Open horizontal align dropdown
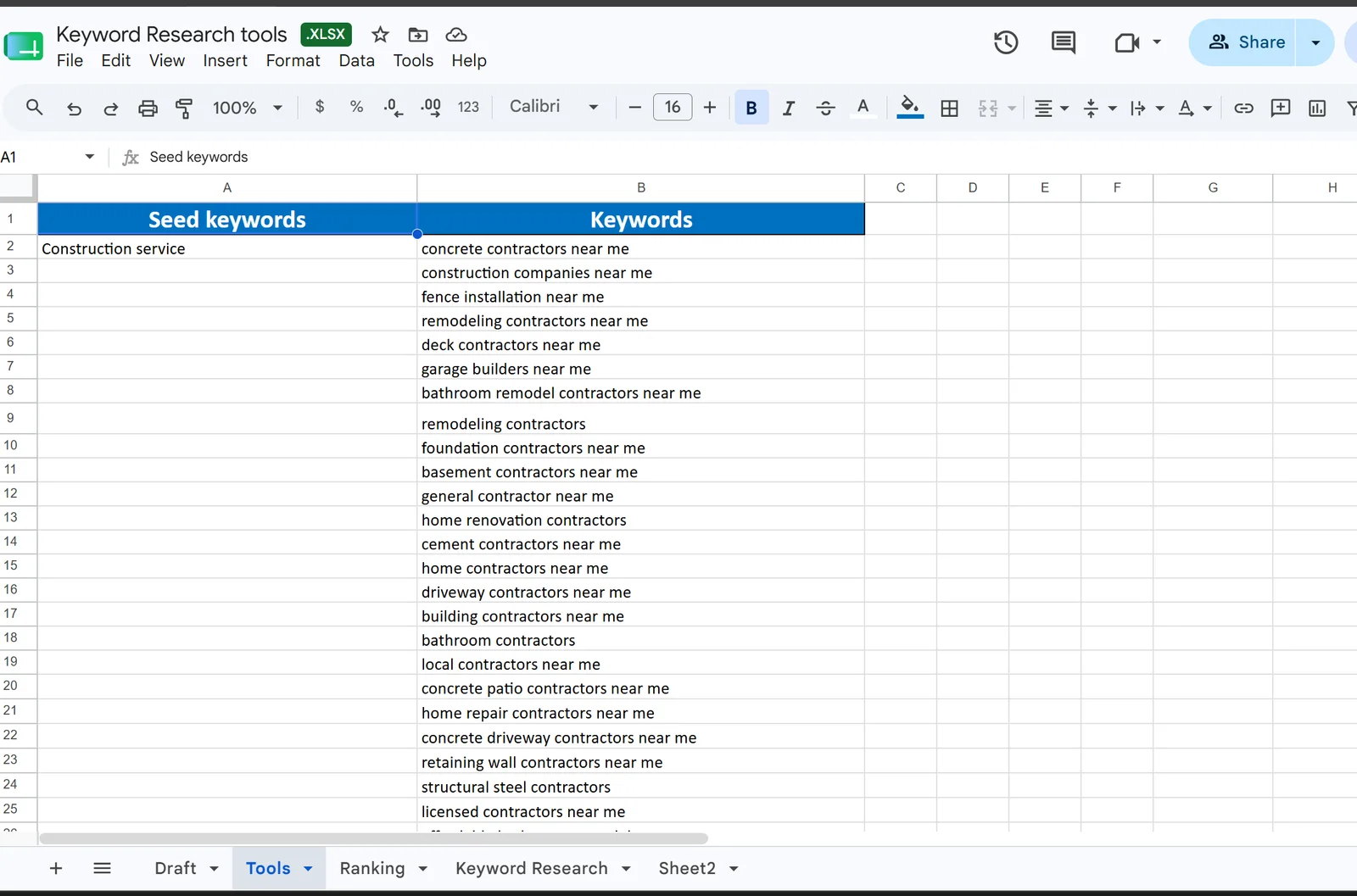1357x896 pixels. tap(1052, 108)
